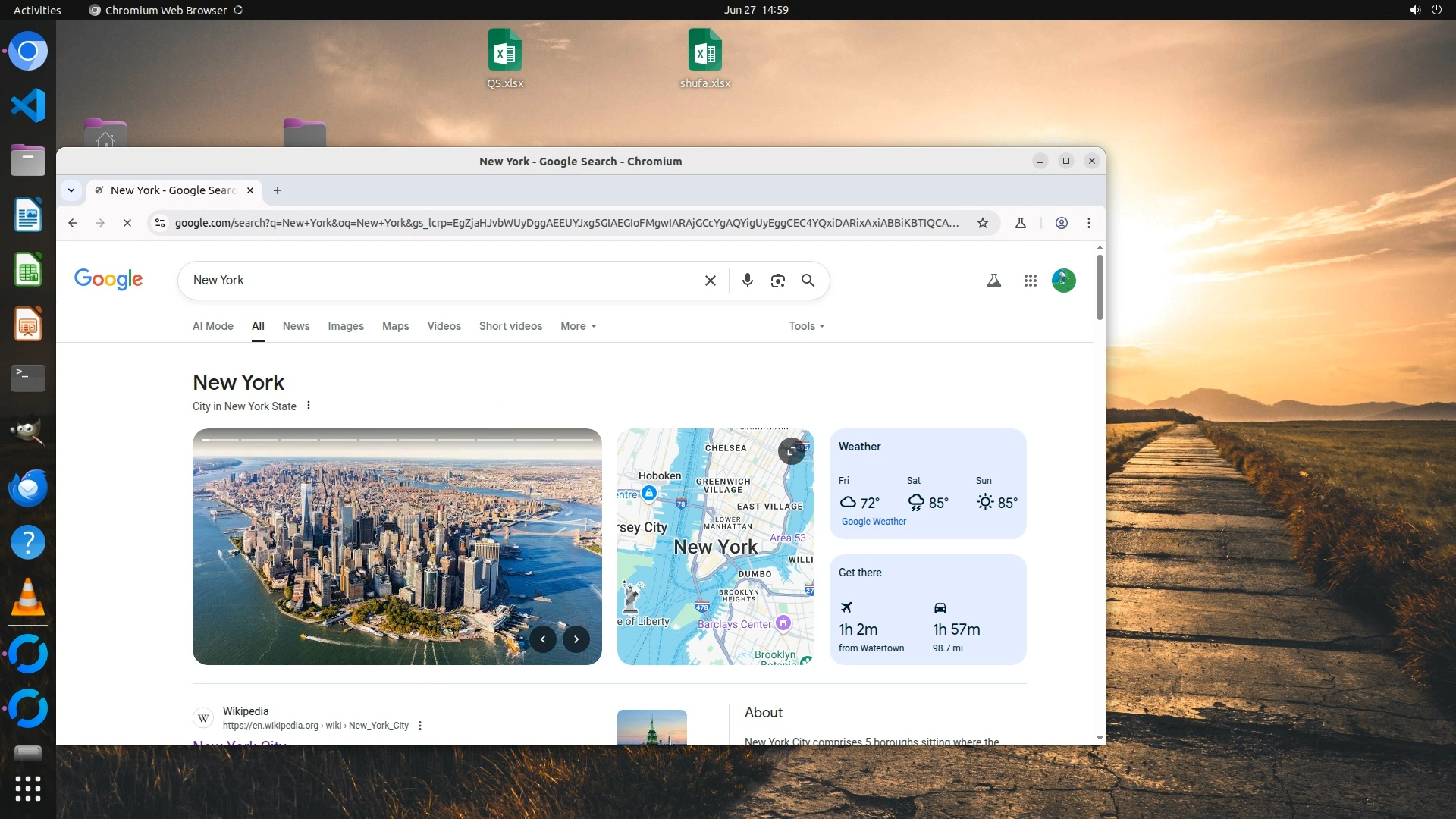Click the voice search microphone icon
Image resolution: width=1456 pixels, height=819 pixels.
coord(747,281)
